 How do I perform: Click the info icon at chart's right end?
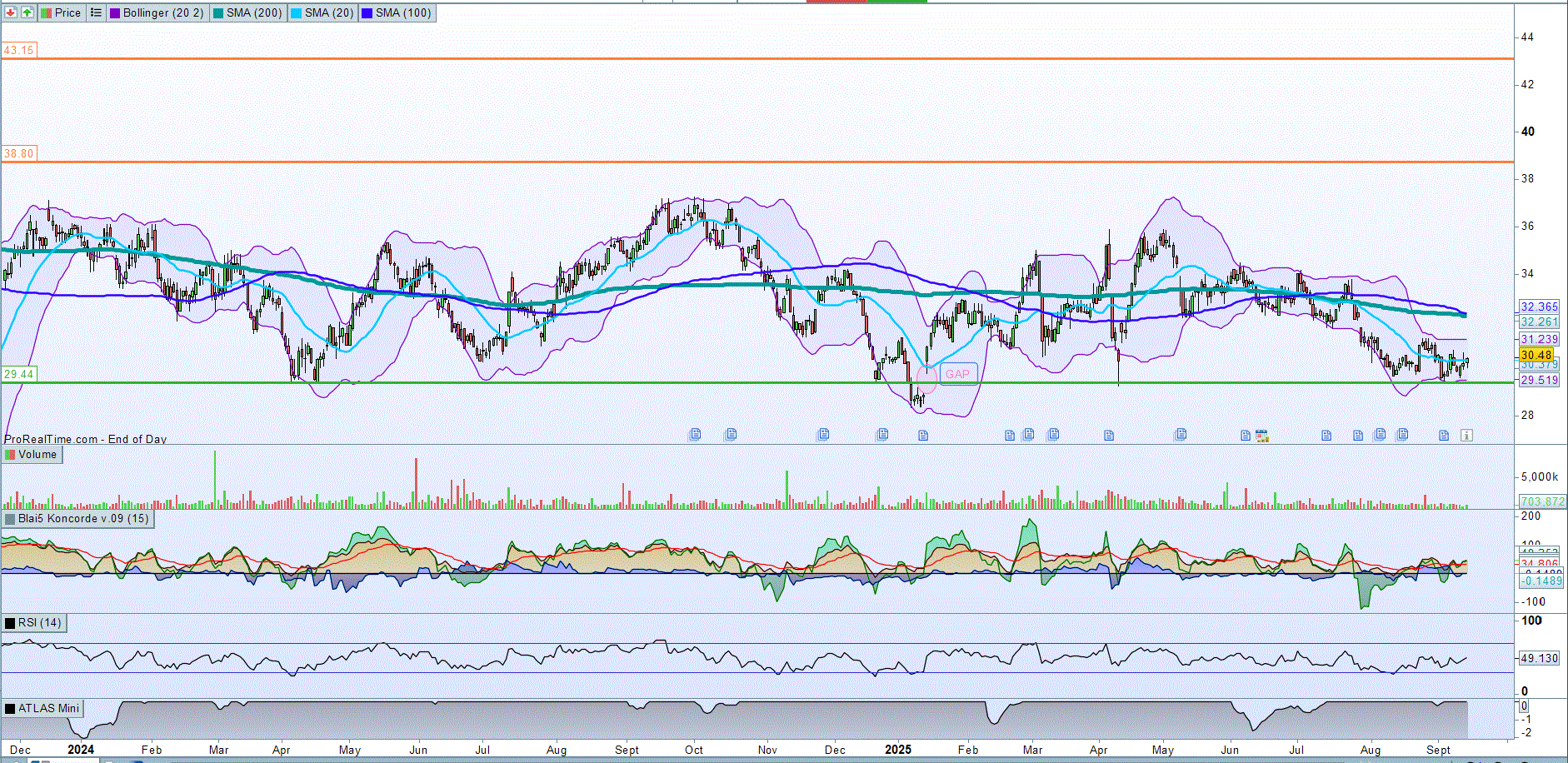pyautogui.click(x=1466, y=436)
